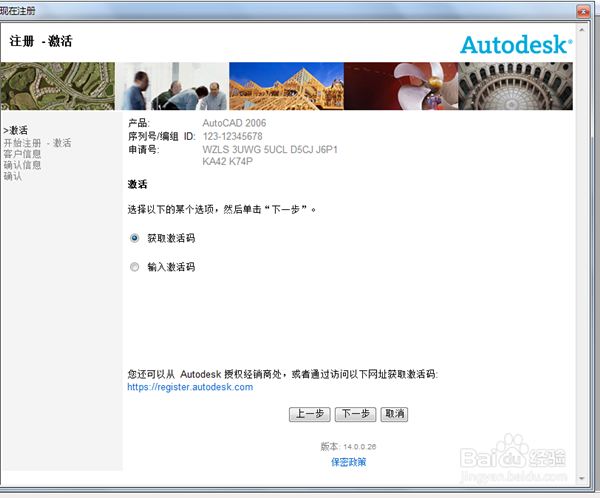Click the 下一步 button
Image resolution: width=600 pixels, height=498 pixels.
click(355, 414)
